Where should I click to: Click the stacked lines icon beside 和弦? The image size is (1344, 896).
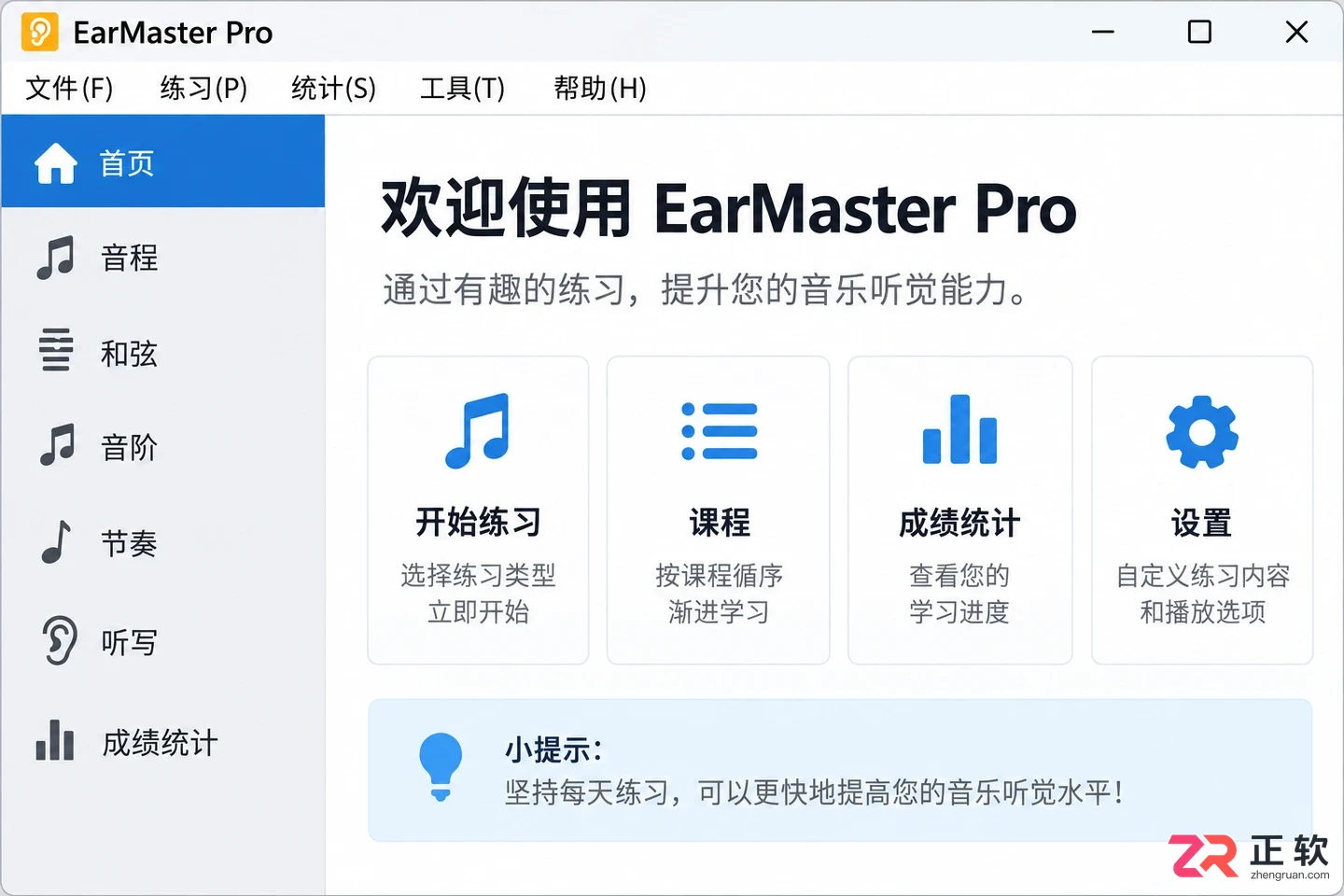point(56,350)
